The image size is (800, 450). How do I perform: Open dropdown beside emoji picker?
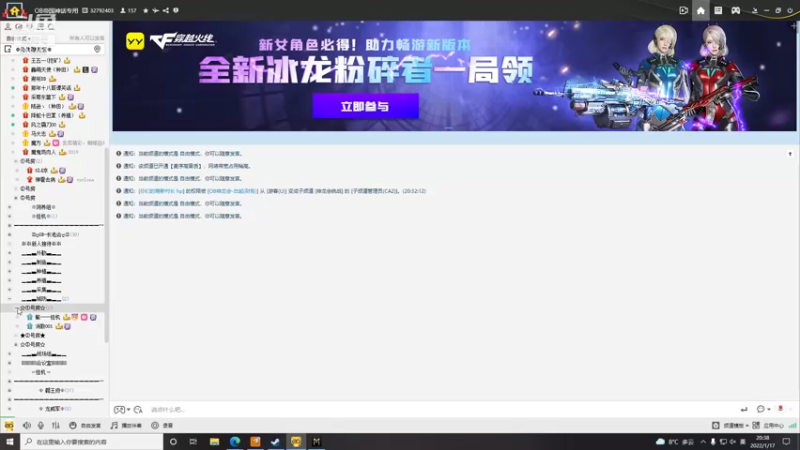pos(128,410)
